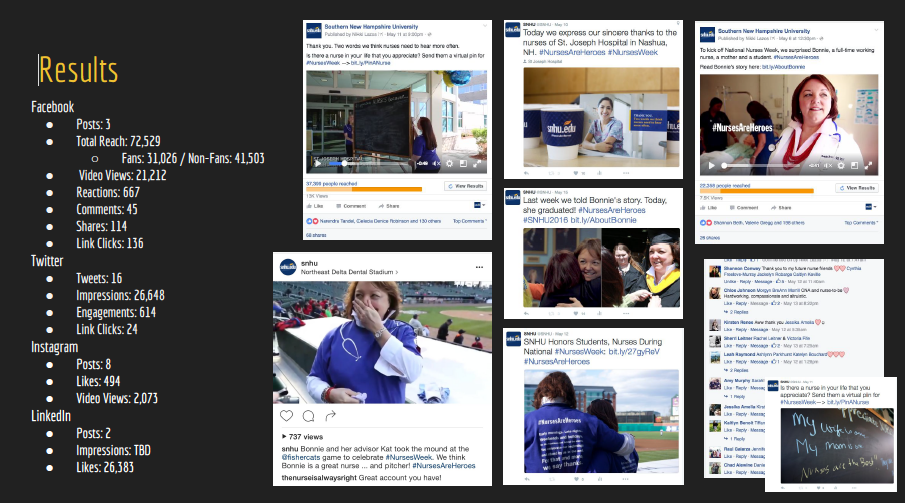Expand Top Comments dropdown under blackboard post
Viewport: 905px width, 503px height.
(469, 221)
